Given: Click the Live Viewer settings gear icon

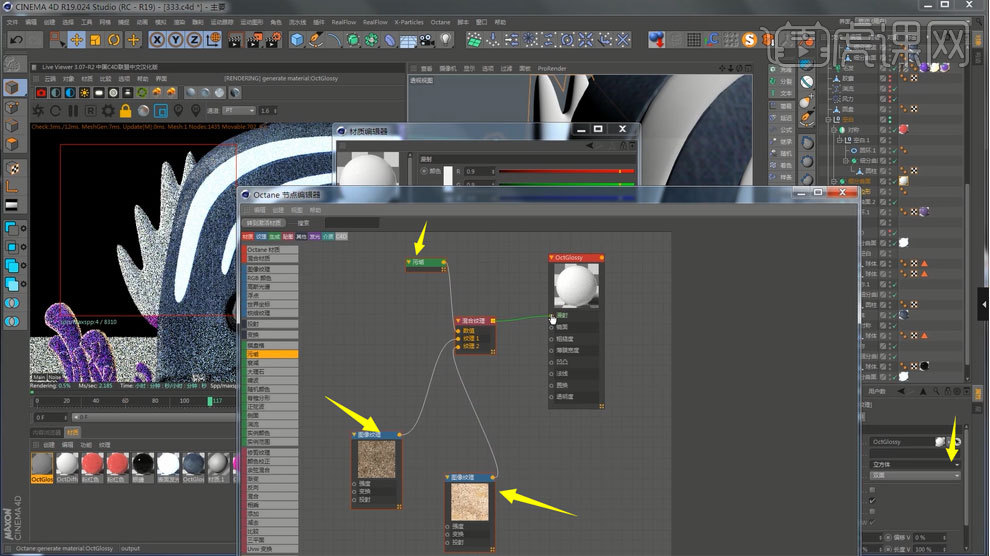Looking at the screenshot, I should pyautogui.click(x=108, y=110).
